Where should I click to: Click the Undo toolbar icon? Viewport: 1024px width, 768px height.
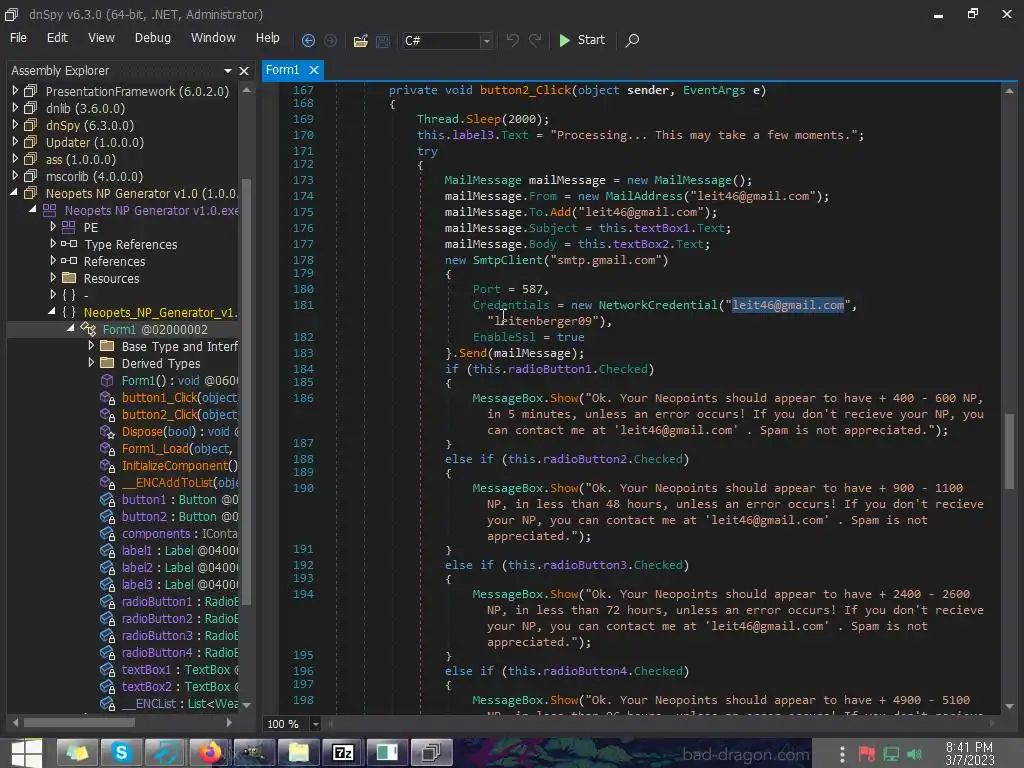[x=513, y=40]
